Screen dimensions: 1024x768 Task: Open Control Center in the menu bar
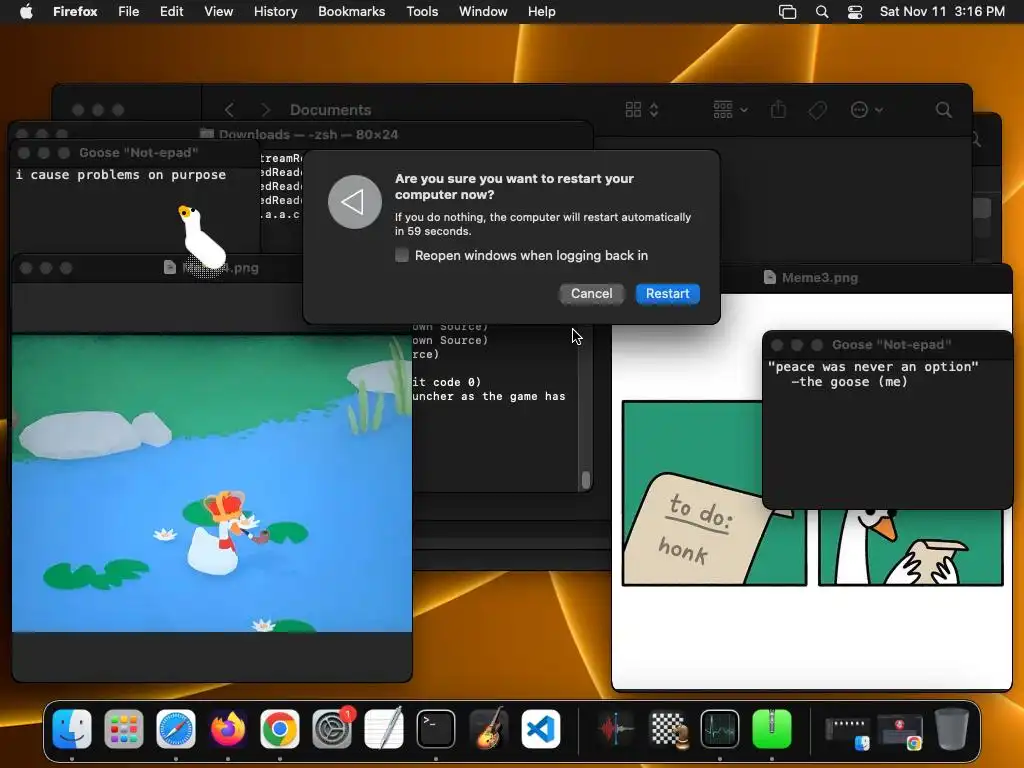(x=855, y=12)
